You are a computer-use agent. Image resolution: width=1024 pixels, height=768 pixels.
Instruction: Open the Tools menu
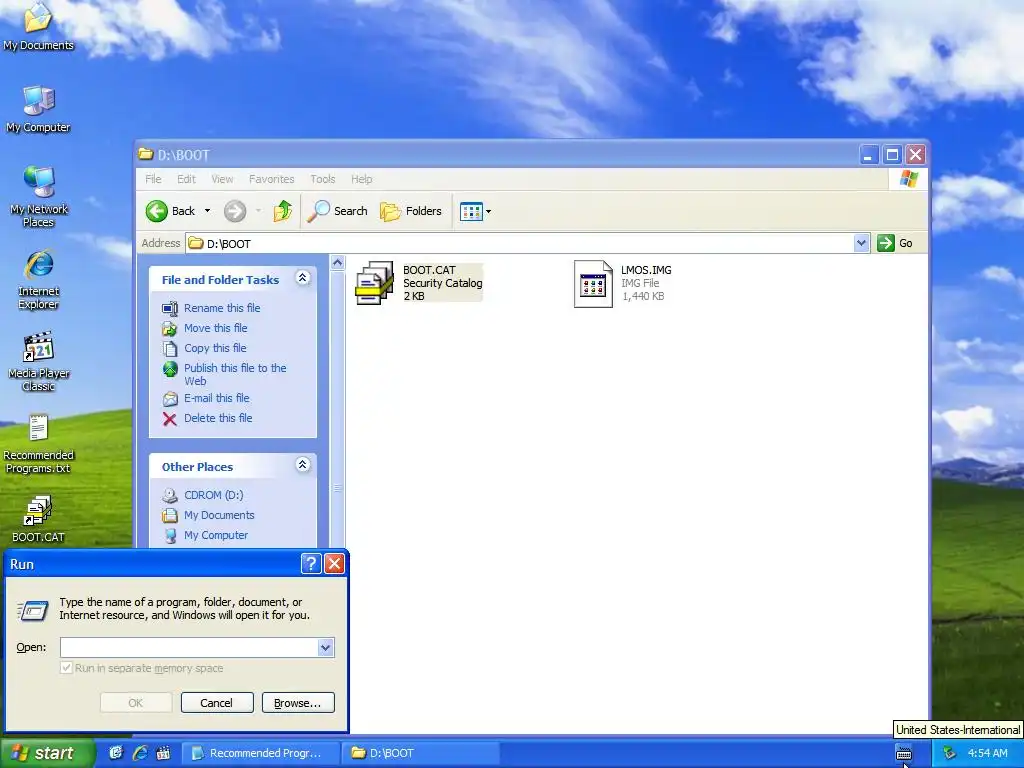coord(323,179)
